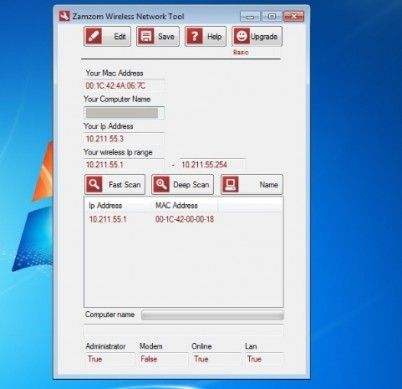Click the Online True value
Viewport: 402px width, 389px height.
[201, 359]
